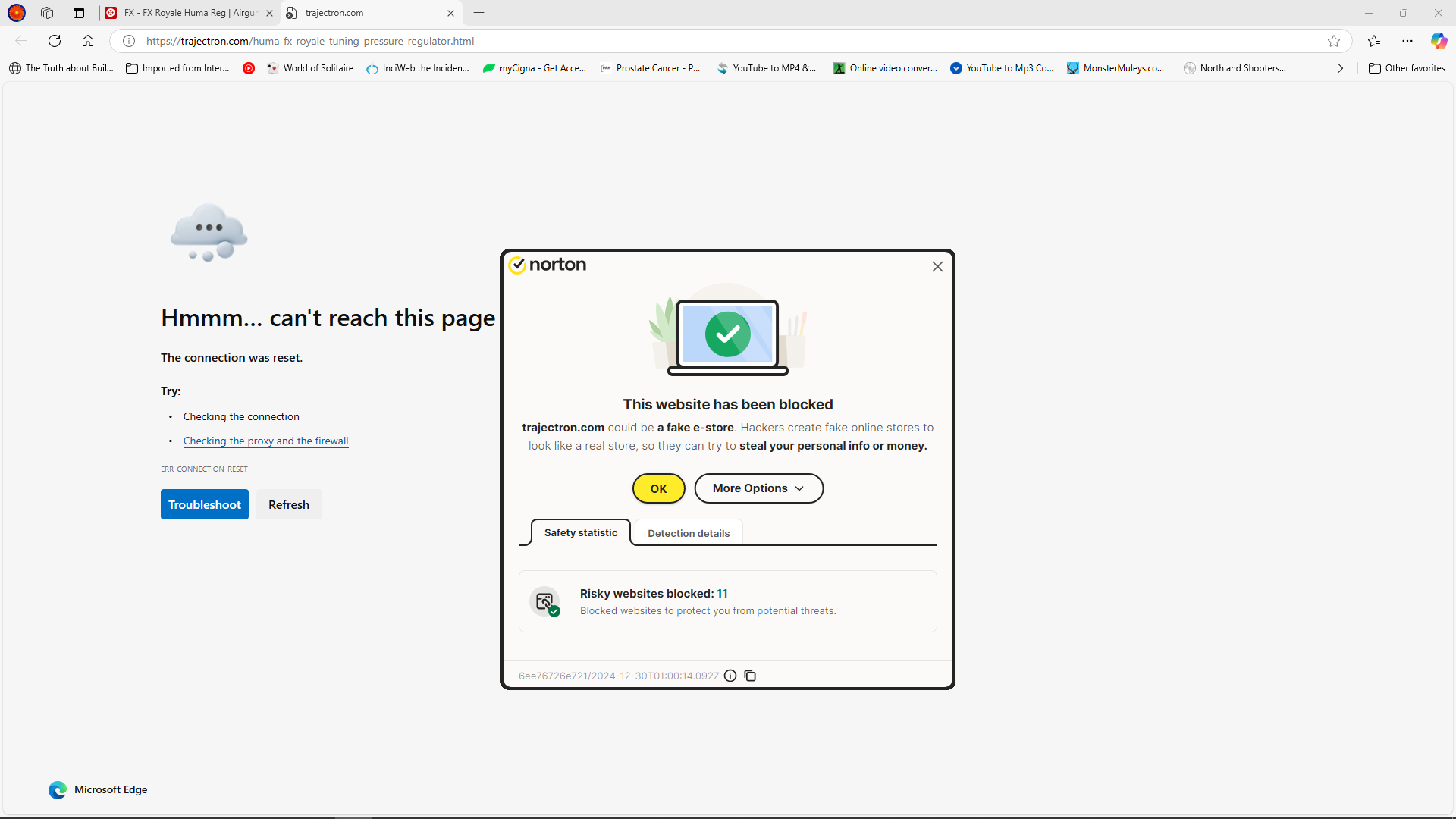Click the browser Back arrow
Screen dimensions: 1456x819
pos(21,41)
